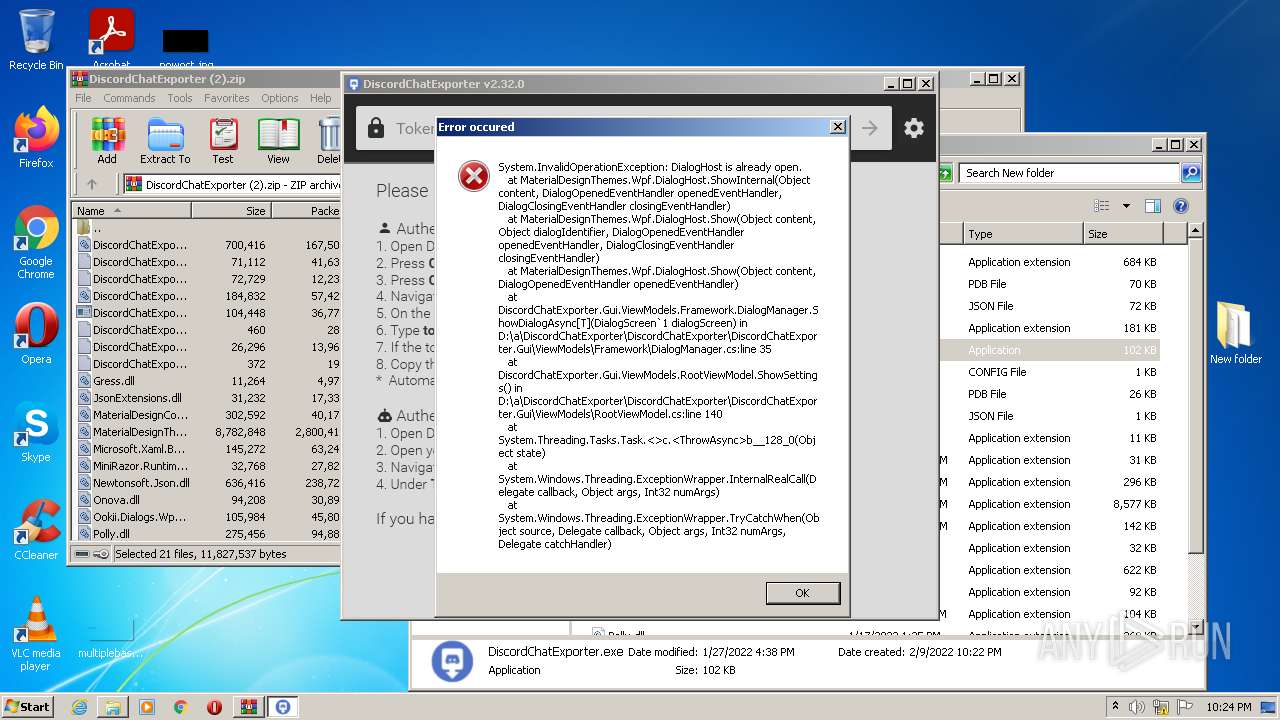
Task: Open Internet Explorer from taskbar
Action: coord(79,707)
